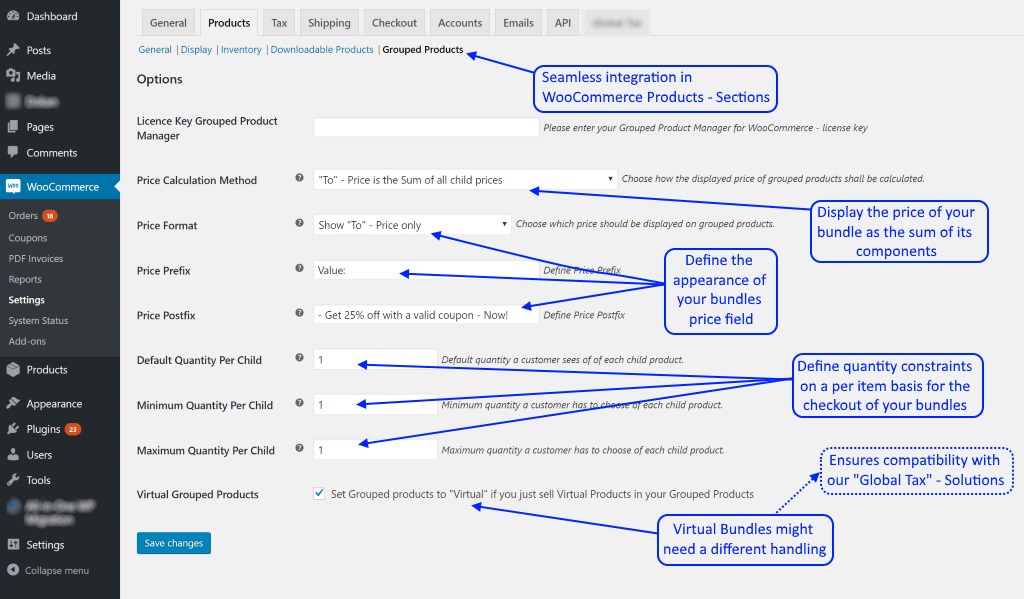1024x599 pixels.
Task: Open the Display sub-section link
Action: 196,50
